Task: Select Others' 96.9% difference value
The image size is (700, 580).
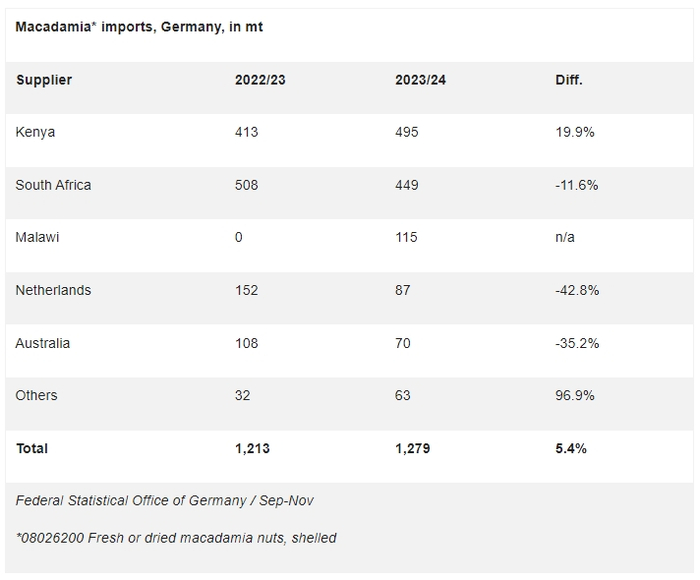Action: pyautogui.click(x=575, y=395)
